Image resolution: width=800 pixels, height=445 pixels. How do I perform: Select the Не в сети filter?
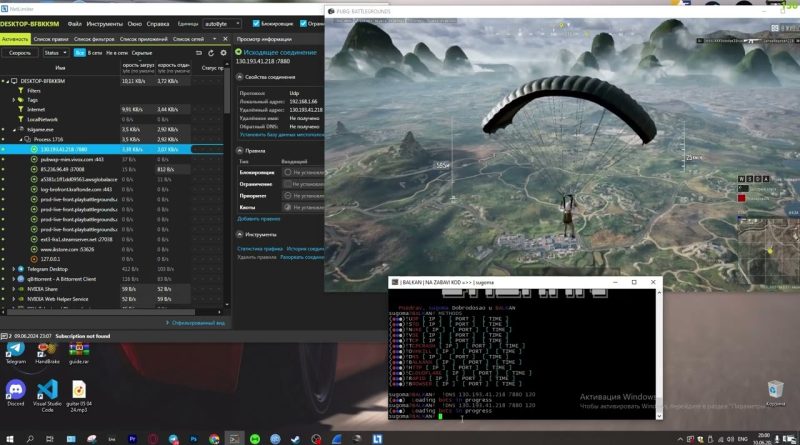(117, 53)
